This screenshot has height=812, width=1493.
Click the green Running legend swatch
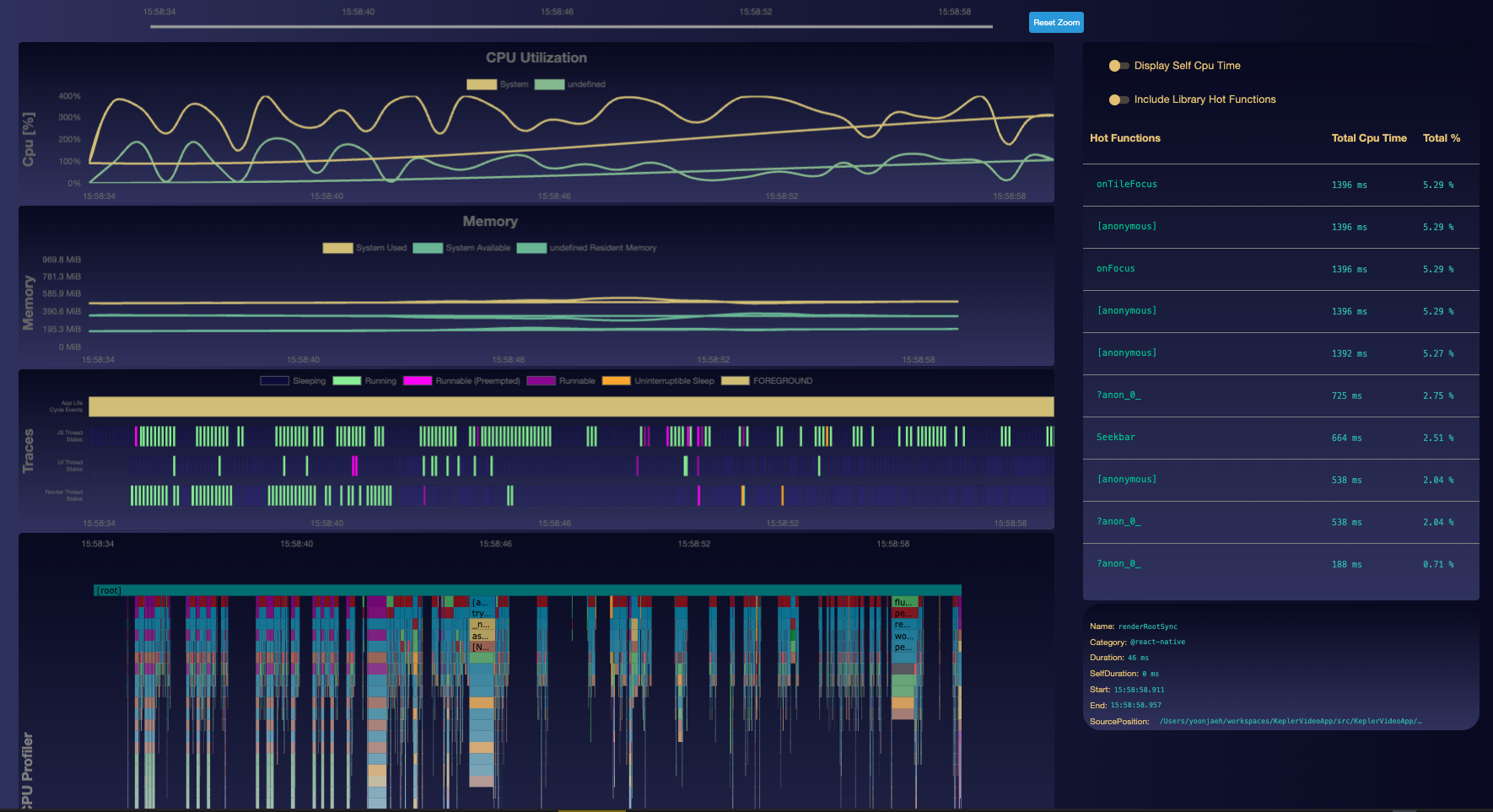click(x=347, y=381)
